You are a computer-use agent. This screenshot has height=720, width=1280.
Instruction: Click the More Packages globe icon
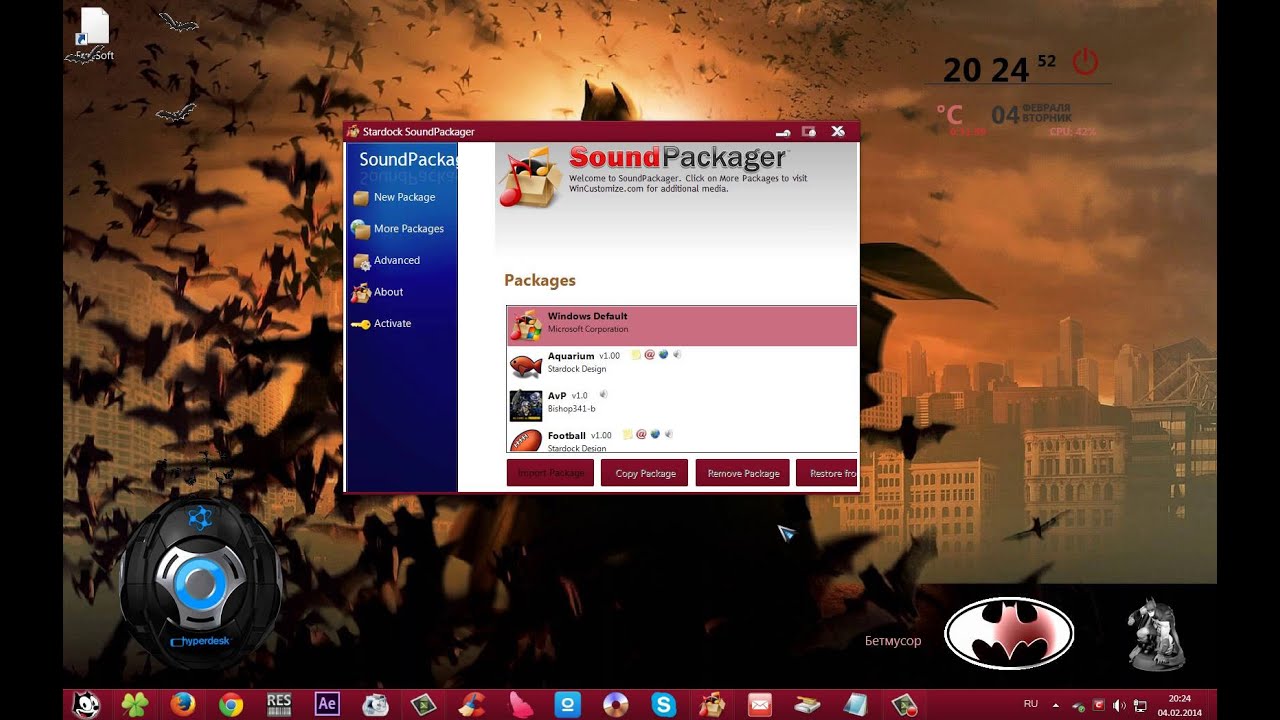(361, 229)
